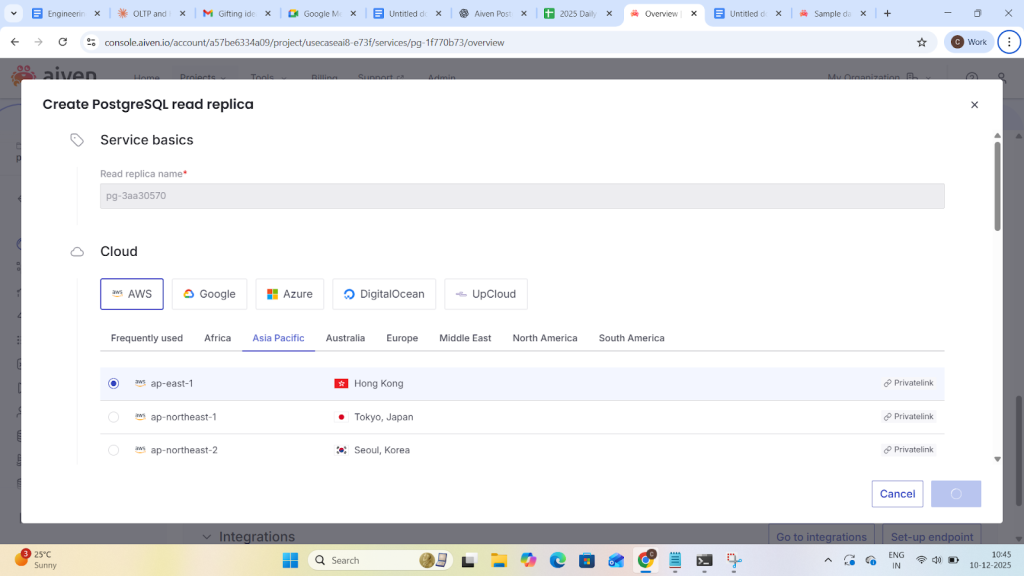The image size is (1024, 576).
Task: Switch to Frequently used regions tab
Action: pyautogui.click(x=146, y=338)
